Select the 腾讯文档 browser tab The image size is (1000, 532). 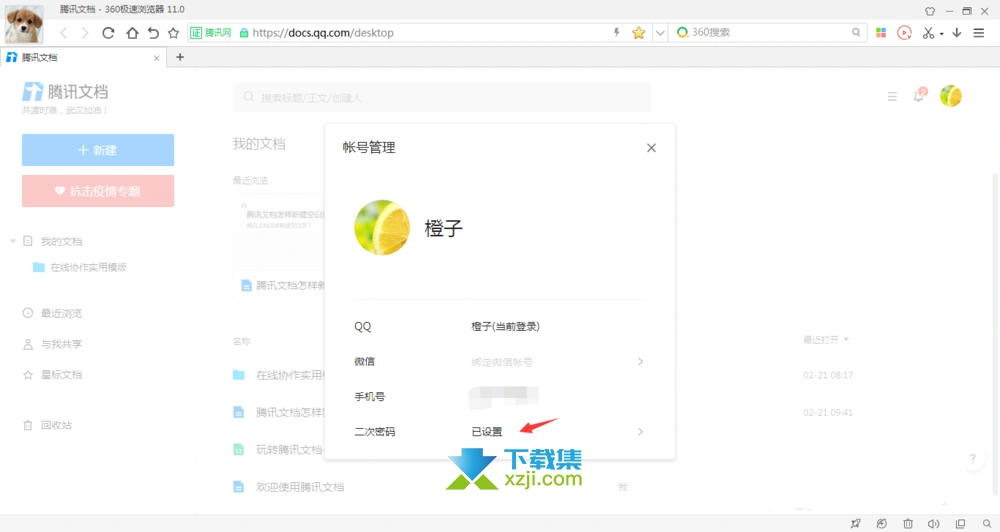pos(83,57)
